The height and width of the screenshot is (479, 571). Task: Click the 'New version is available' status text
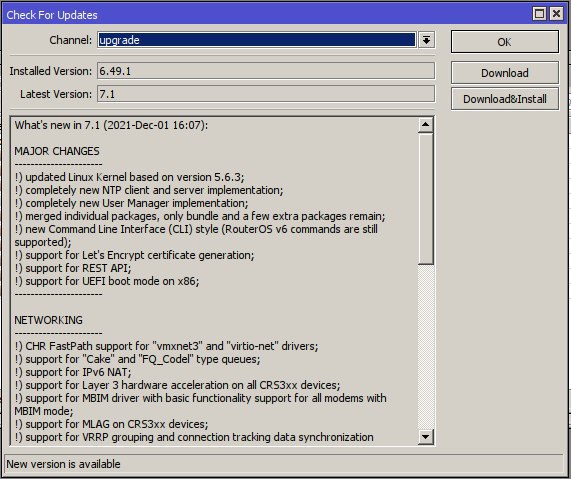[63, 464]
